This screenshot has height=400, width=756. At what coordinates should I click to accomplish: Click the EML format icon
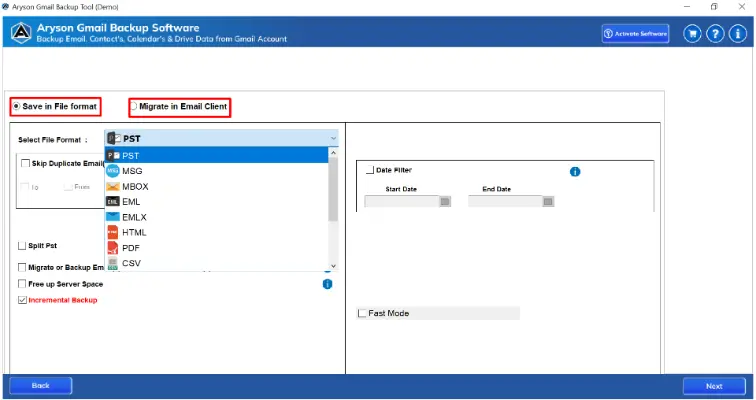click(113, 201)
